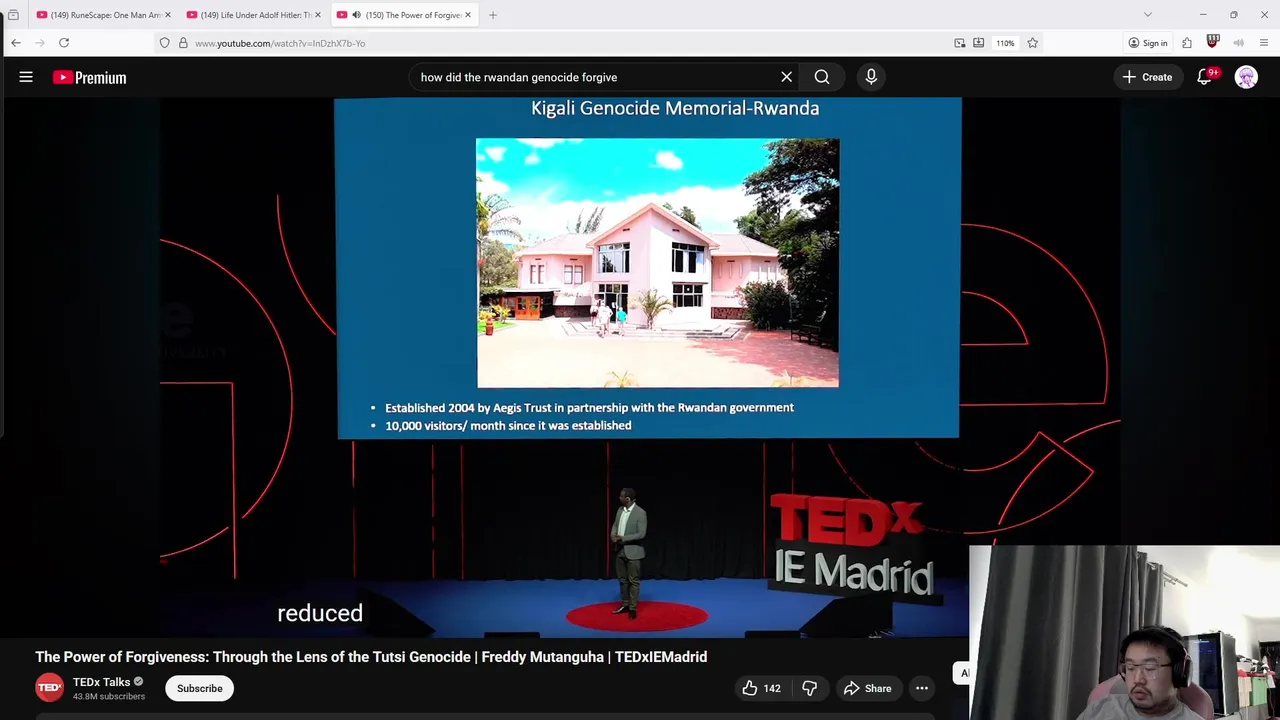Click the browser URL address field
The image size is (1280, 720).
[570, 43]
